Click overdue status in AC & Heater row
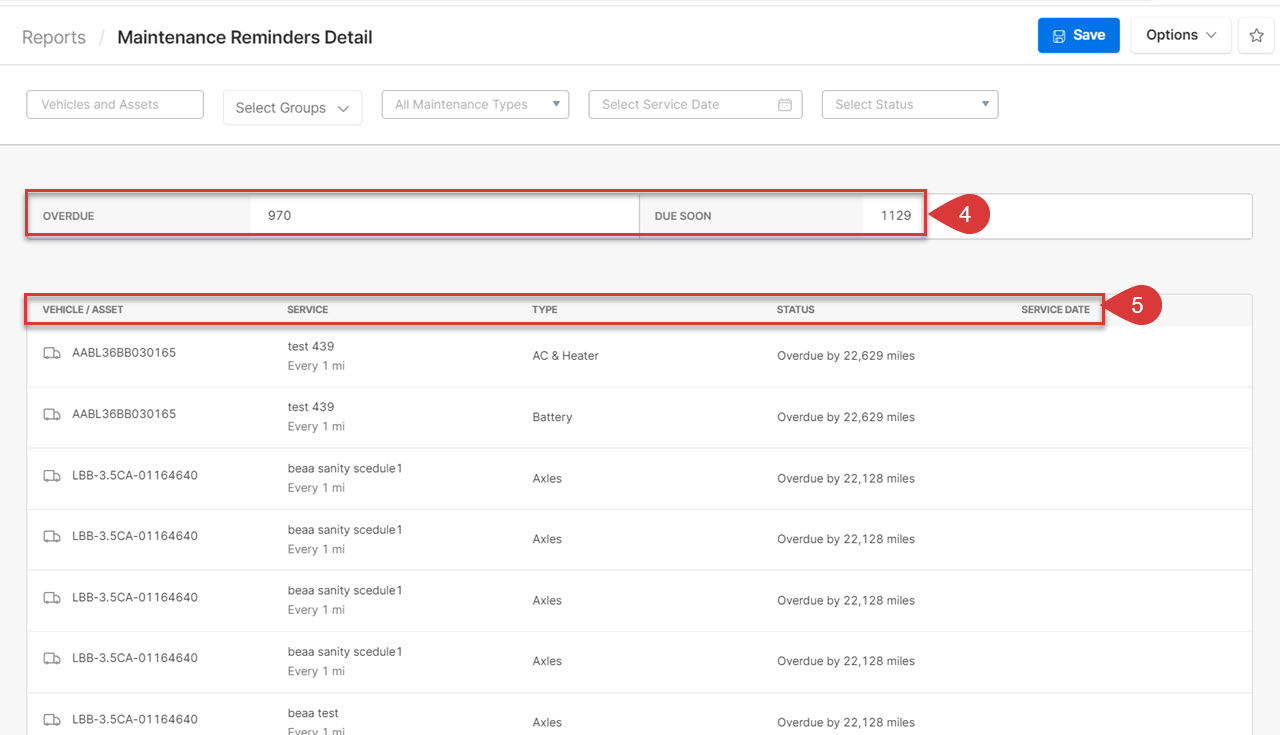 pos(846,356)
